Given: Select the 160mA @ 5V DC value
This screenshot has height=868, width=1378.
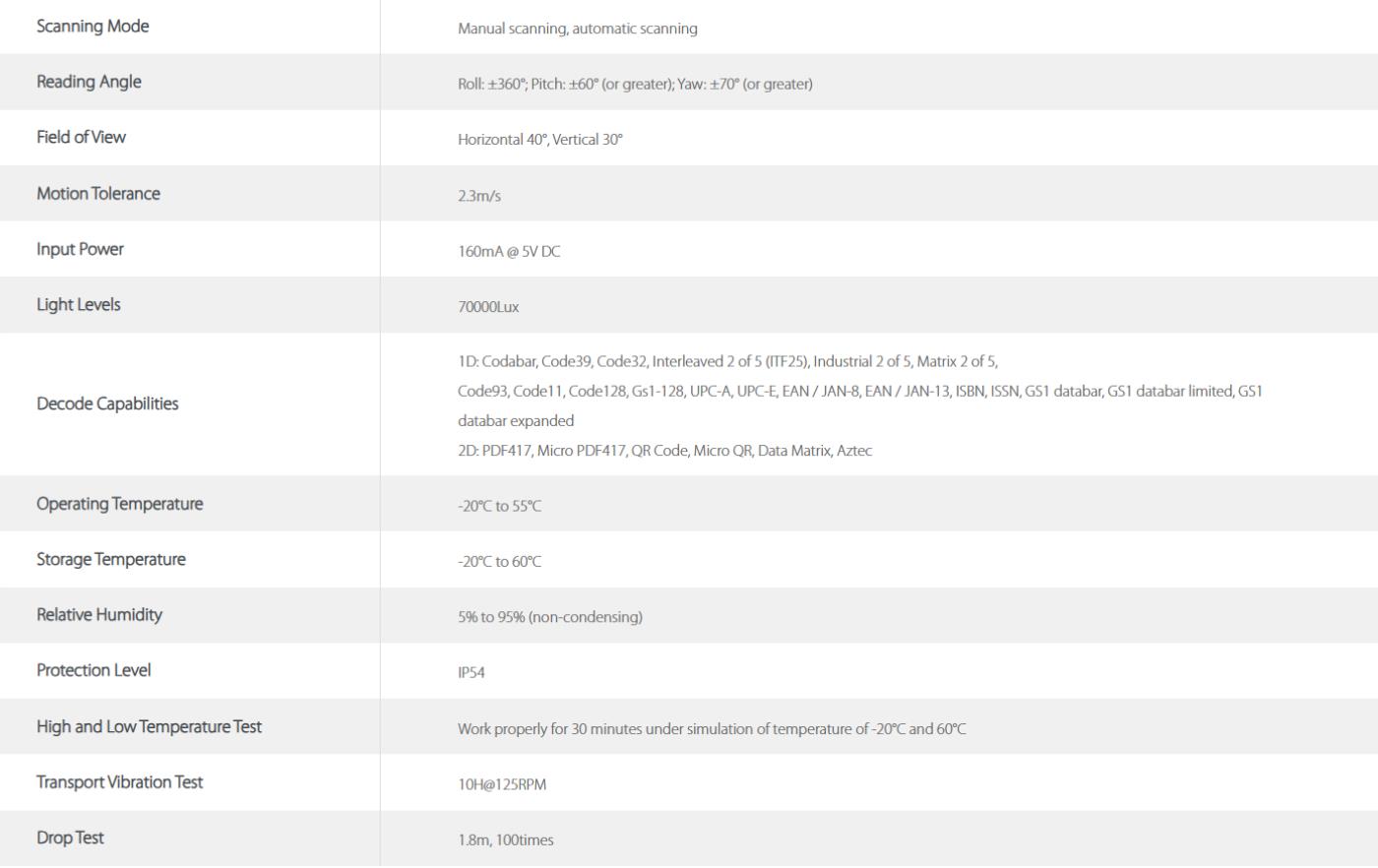Looking at the screenshot, I should tap(509, 252).
